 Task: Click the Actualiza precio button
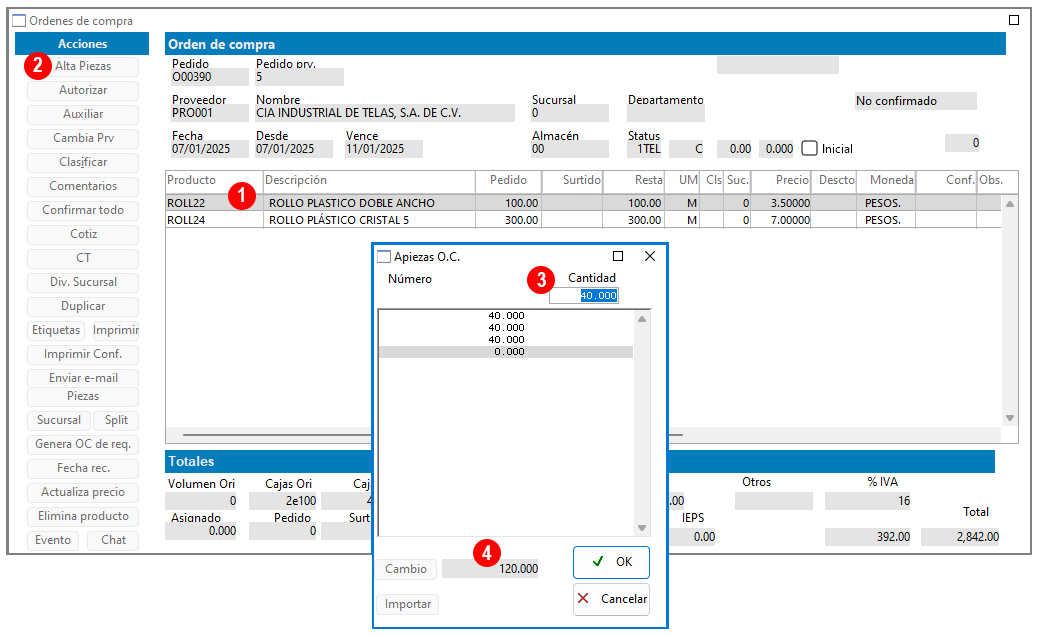(x=83, y=492)
